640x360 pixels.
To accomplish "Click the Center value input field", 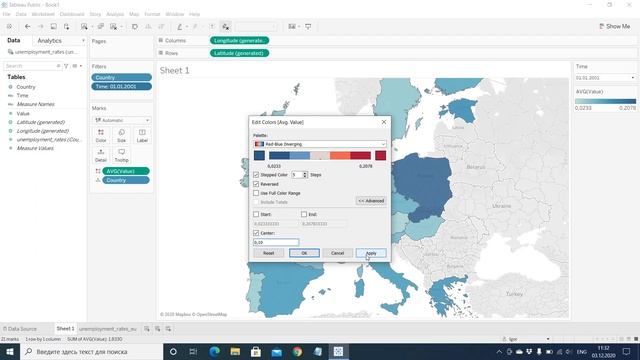I will coord(276,242).
